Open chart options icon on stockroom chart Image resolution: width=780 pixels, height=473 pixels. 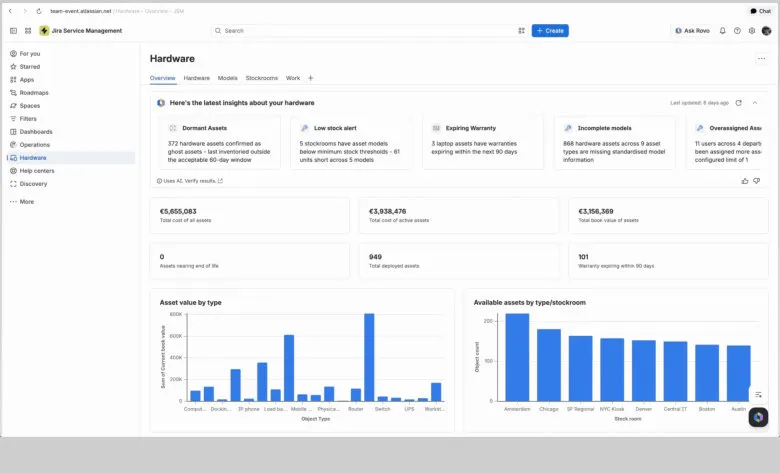758,395
